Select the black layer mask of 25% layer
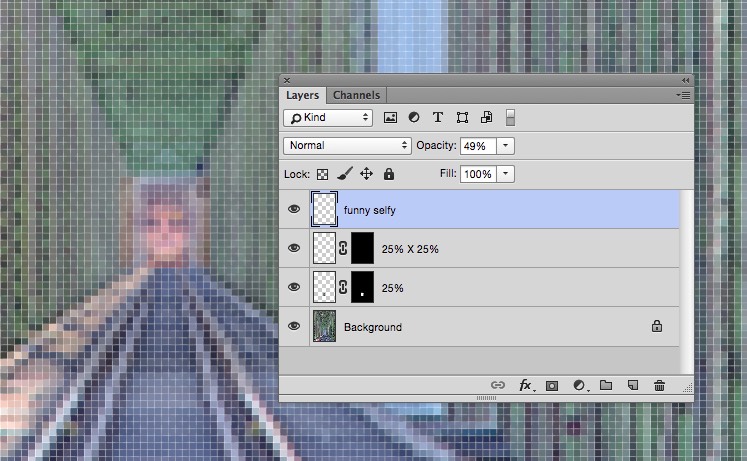Screen dimensions: 747x461 pos(361,287)
